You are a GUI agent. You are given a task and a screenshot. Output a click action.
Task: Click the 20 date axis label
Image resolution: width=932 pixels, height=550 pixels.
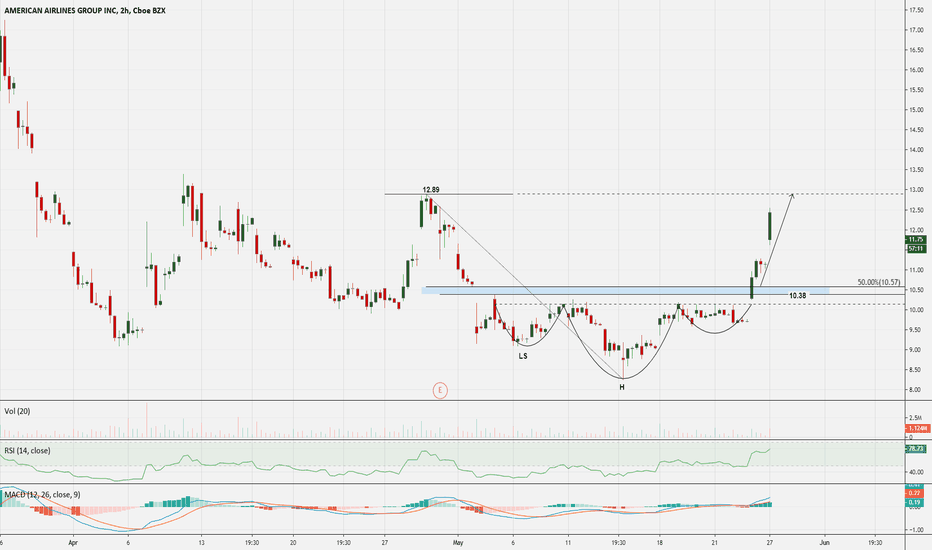[293, 542]
